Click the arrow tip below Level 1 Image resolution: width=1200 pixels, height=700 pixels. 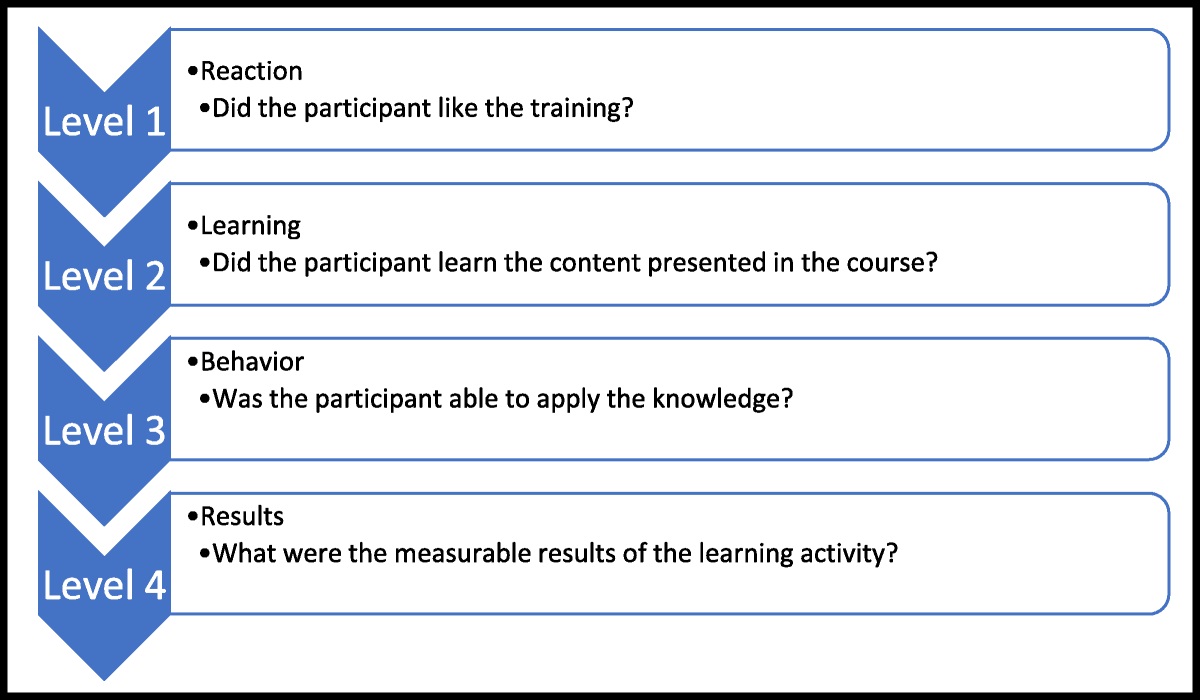(x=103, y=200)
